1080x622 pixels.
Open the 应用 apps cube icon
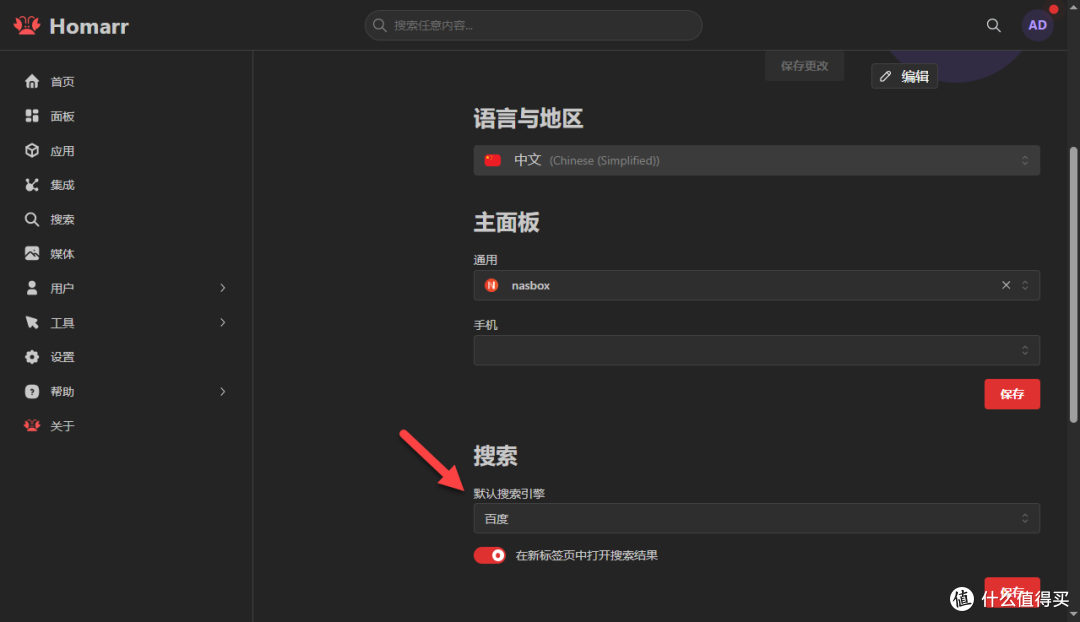click(32, 150)
